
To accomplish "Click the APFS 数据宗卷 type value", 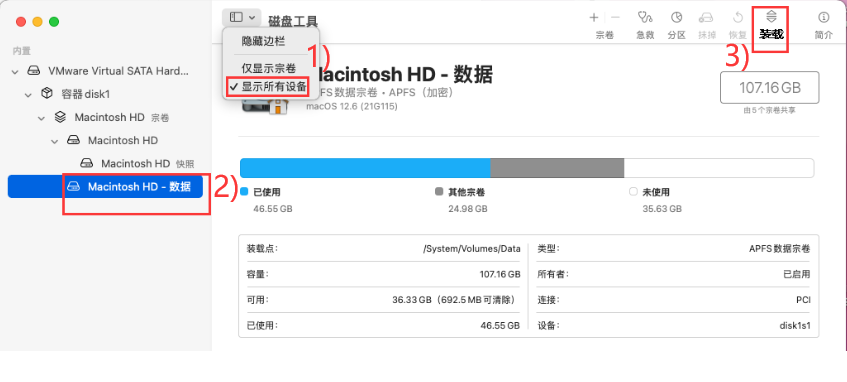I will pyautogui.click(x=779, y=249).
